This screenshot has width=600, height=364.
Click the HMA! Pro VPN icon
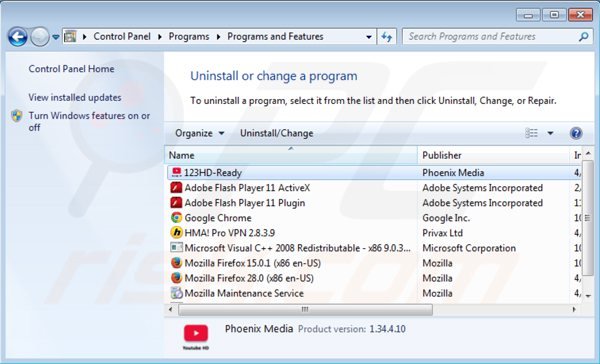[x=176, y=233]
